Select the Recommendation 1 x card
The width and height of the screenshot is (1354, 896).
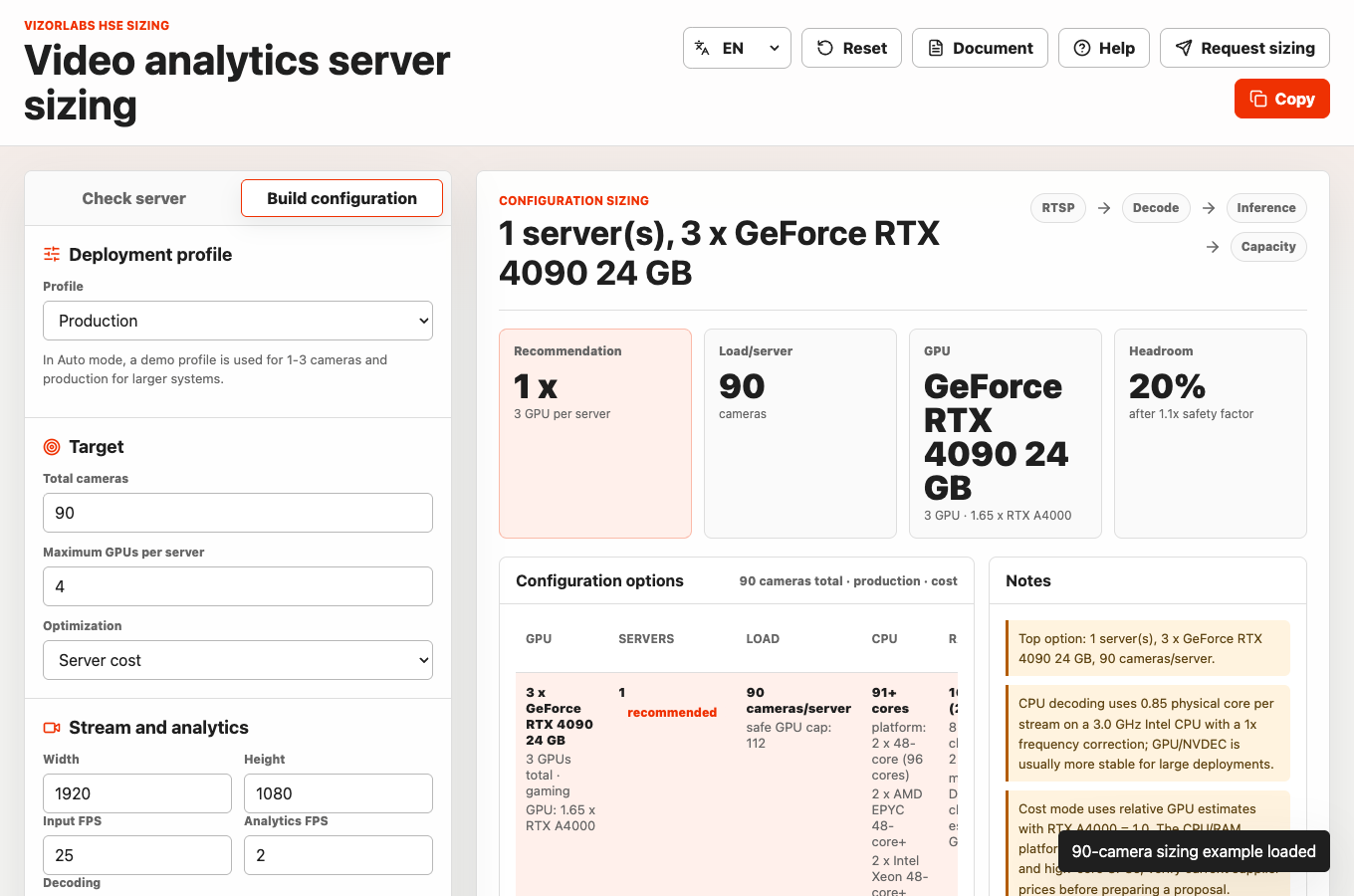tap(595, 433)
